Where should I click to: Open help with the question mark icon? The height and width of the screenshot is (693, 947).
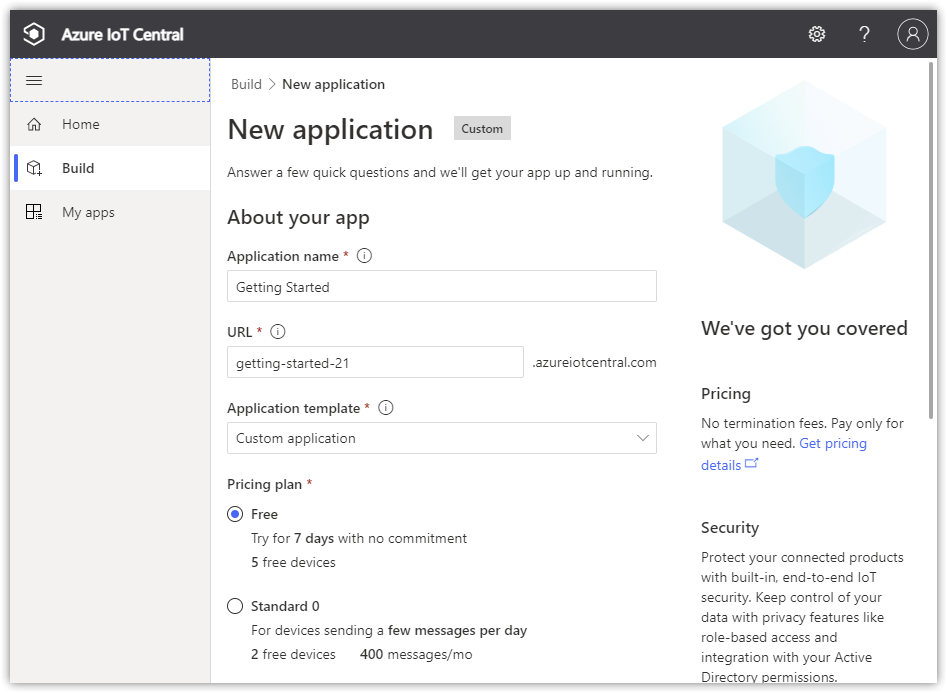864,34
